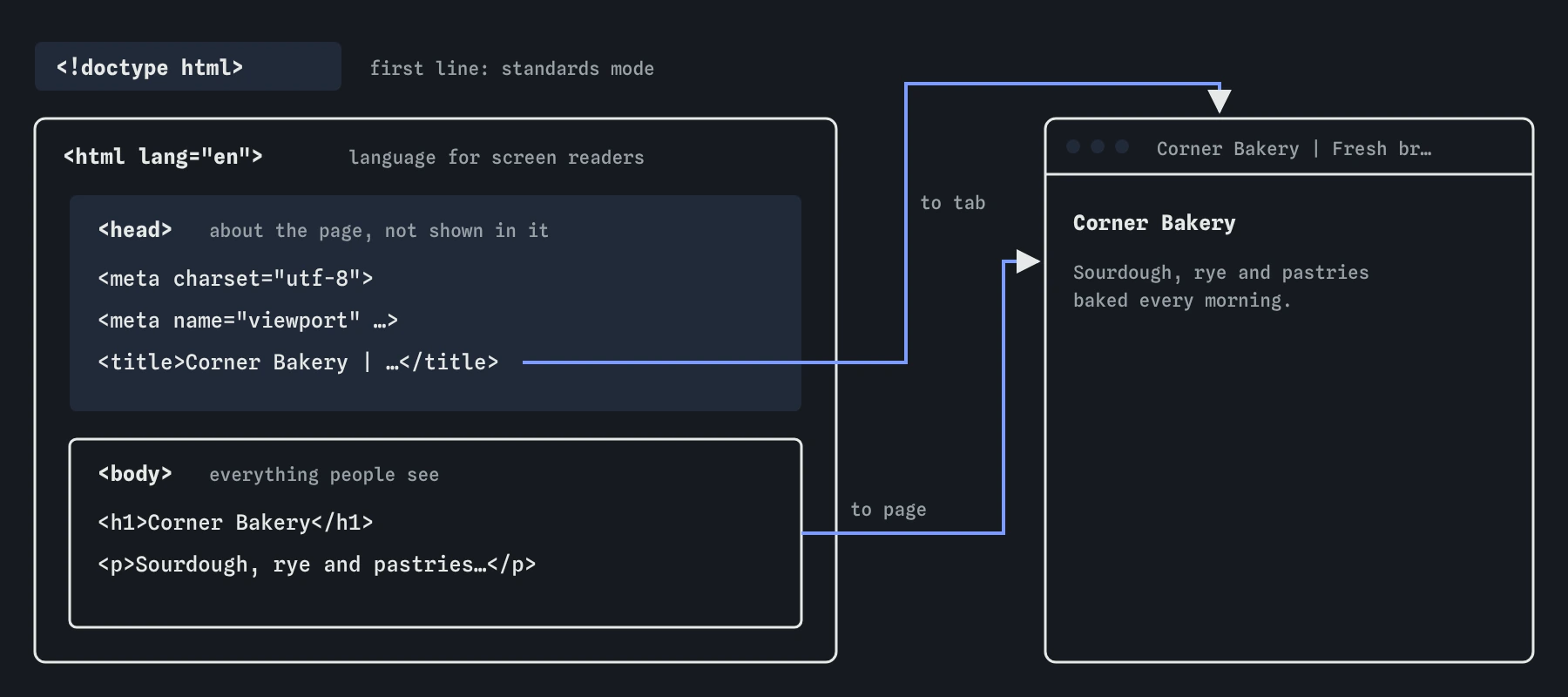Click the "to tab" arrow label
This screenshot has height=697, width=1568.
pos(953,203)
